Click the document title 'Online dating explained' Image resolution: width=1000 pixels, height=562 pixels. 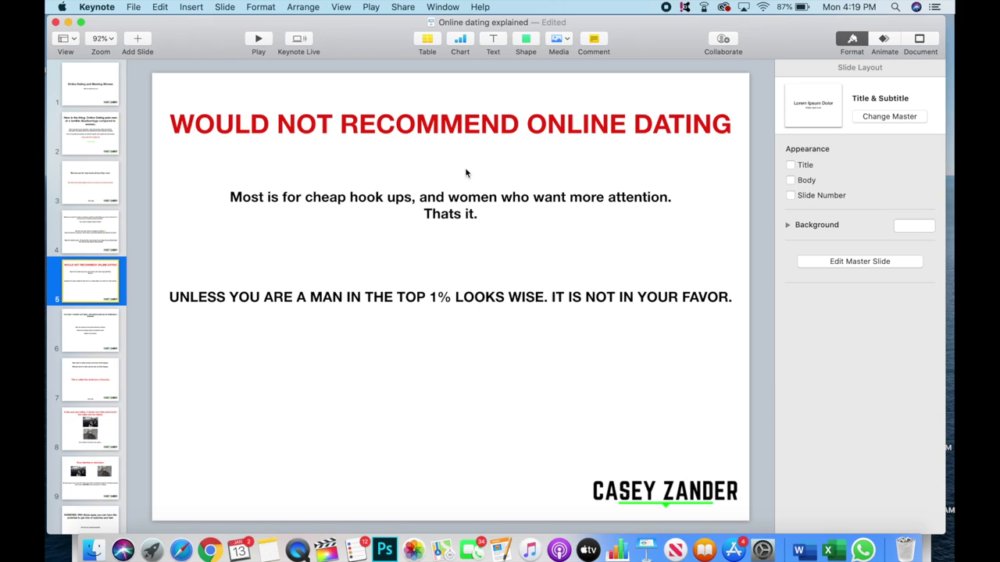[483, 22]
